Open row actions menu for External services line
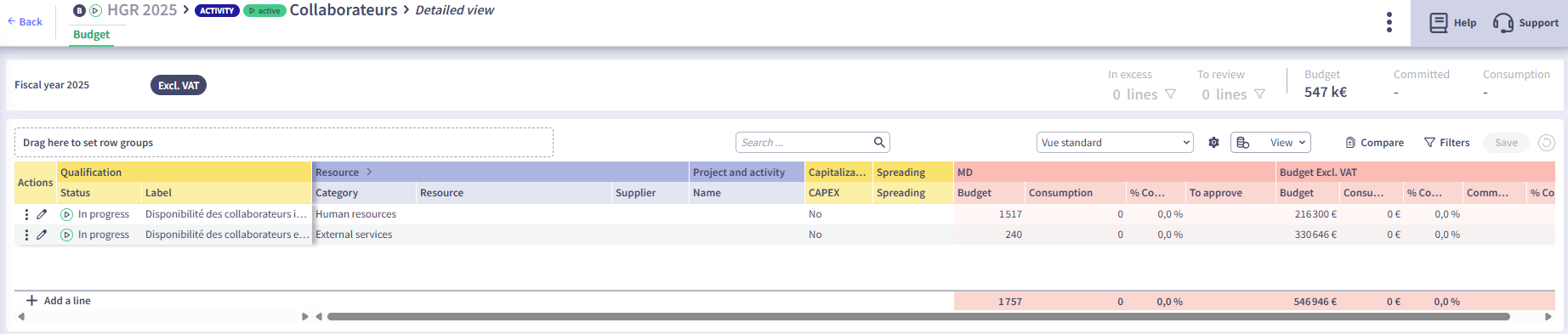The height and width of the screenshot is (334, 1568). (x=26, y=235)
